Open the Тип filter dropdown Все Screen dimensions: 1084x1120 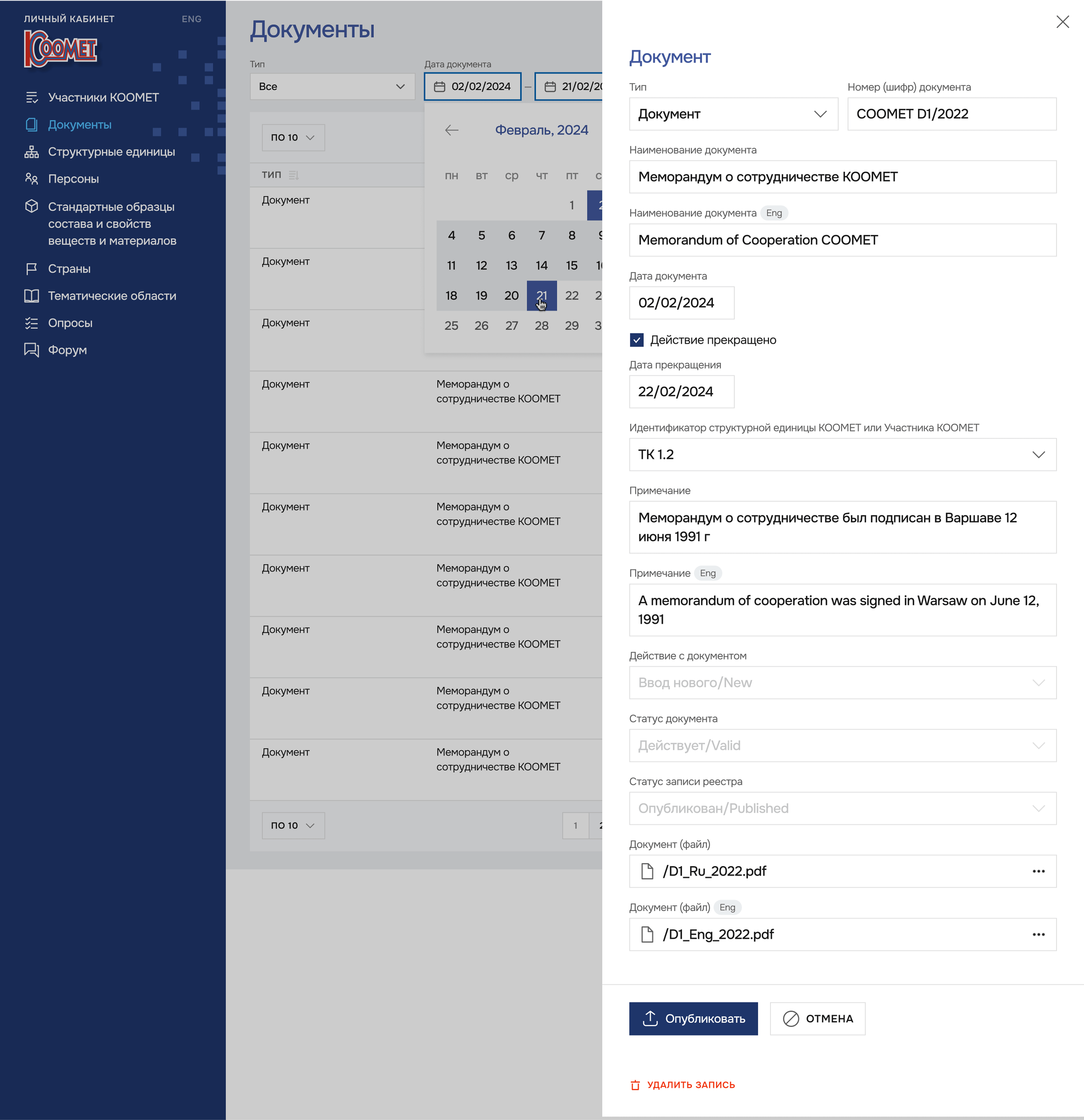pos(332,86)
